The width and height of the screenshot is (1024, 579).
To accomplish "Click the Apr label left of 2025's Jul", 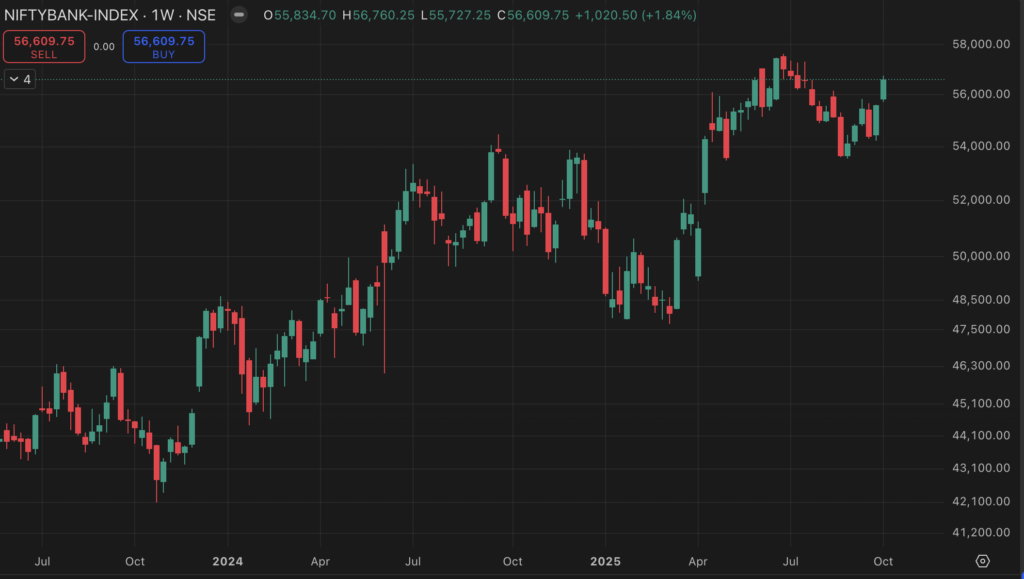I will pos(698,561).
